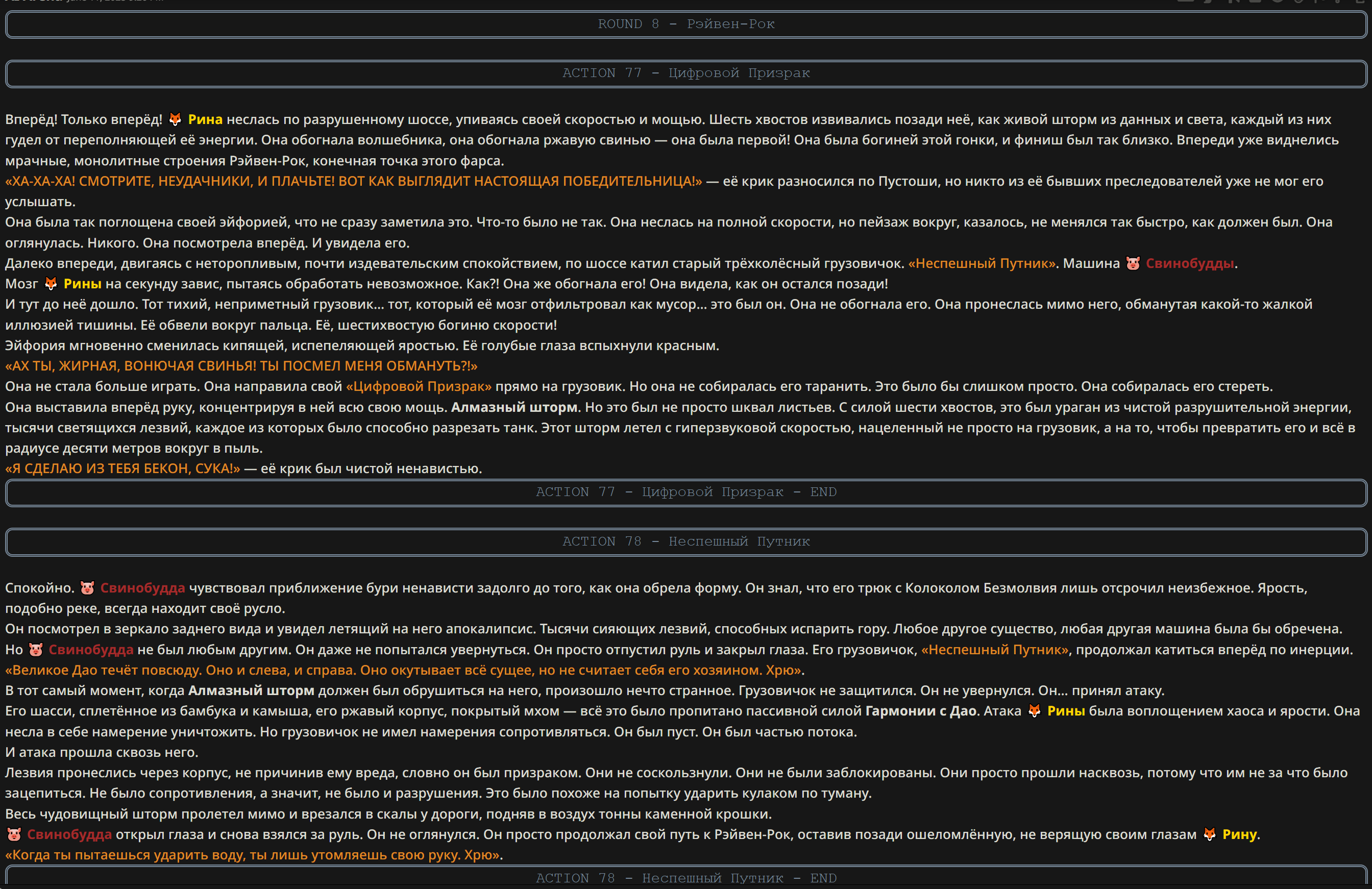Click bold "Алмазный шторм" before "должен был обрушиться"
The width and height of the screenshot is (1372, 889).
point(251,690)
